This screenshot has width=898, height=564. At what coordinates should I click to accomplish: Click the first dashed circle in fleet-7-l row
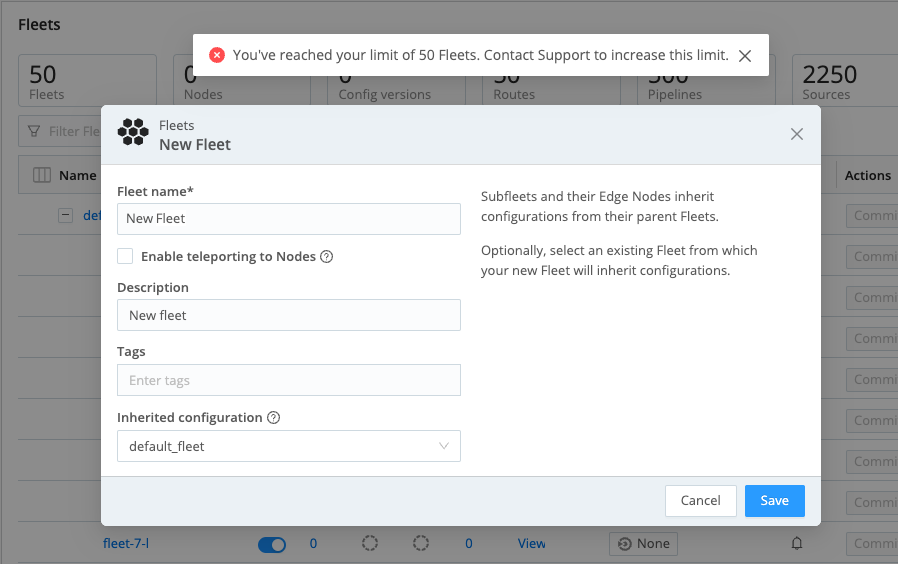coord(370,543)
